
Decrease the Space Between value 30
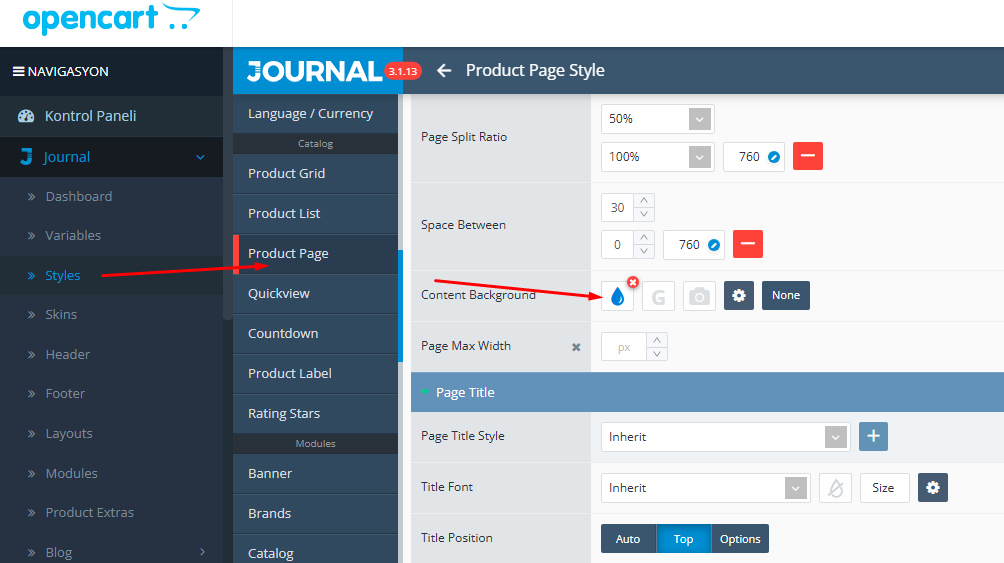click(x=644, y=214)
